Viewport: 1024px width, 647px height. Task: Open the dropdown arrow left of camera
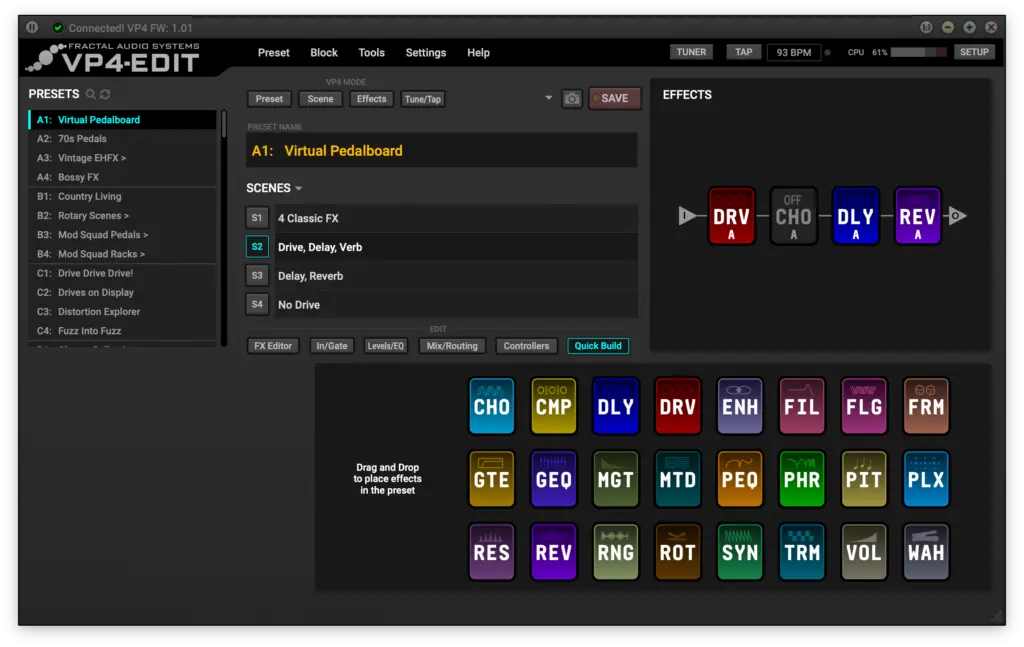(x=548, y=99)
